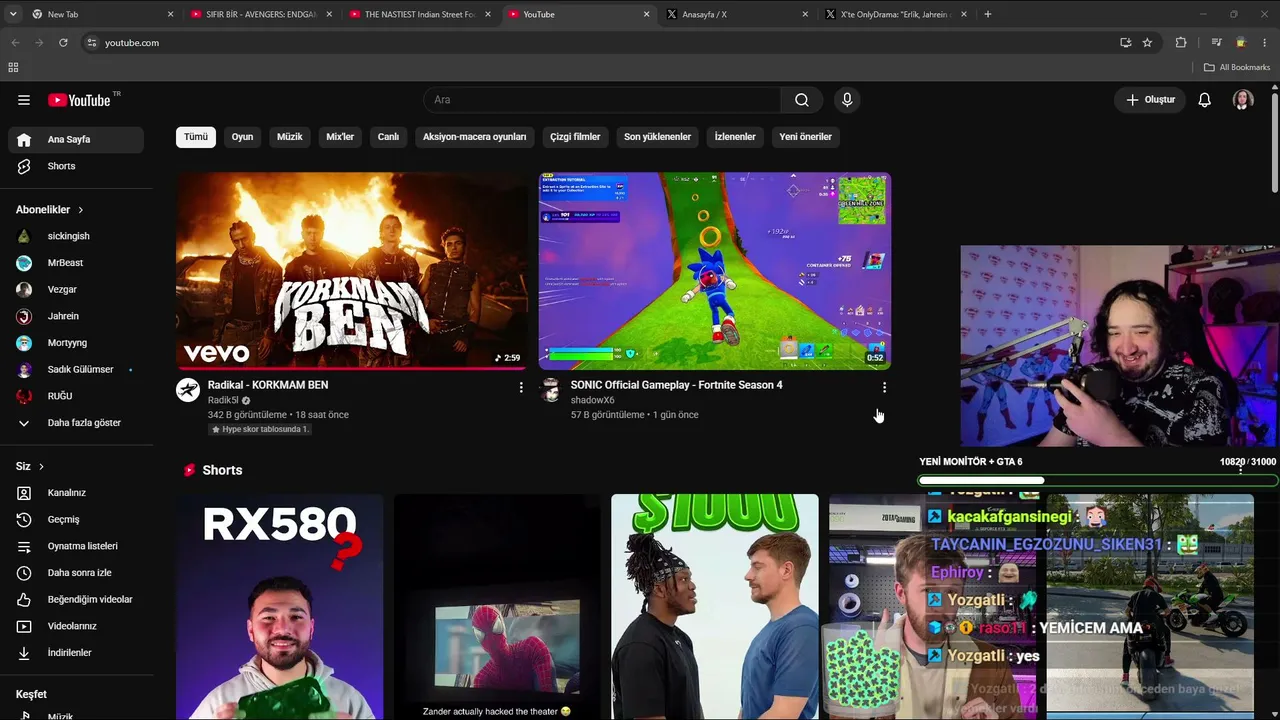Open Geçmiş history in sidebar
The height and width of the screenshot is (720, 1280).
[x=76, y=520]
